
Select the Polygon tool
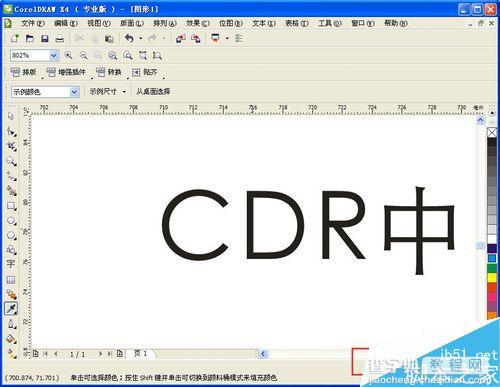pyautogui.click(x=11, y=235)
